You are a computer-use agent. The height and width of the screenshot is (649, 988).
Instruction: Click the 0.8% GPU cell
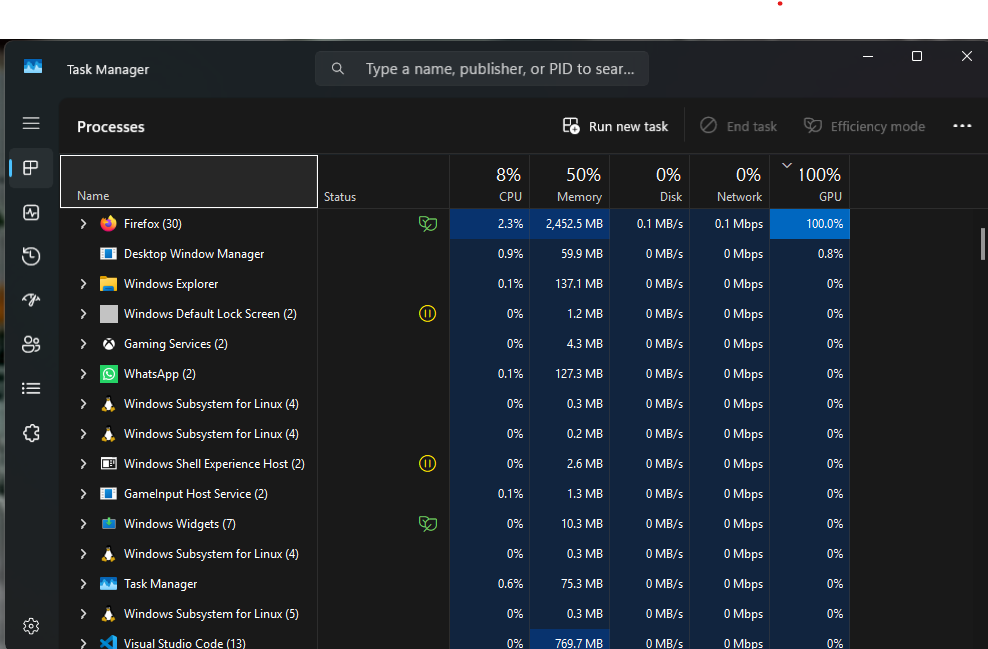tap(810, 254)
